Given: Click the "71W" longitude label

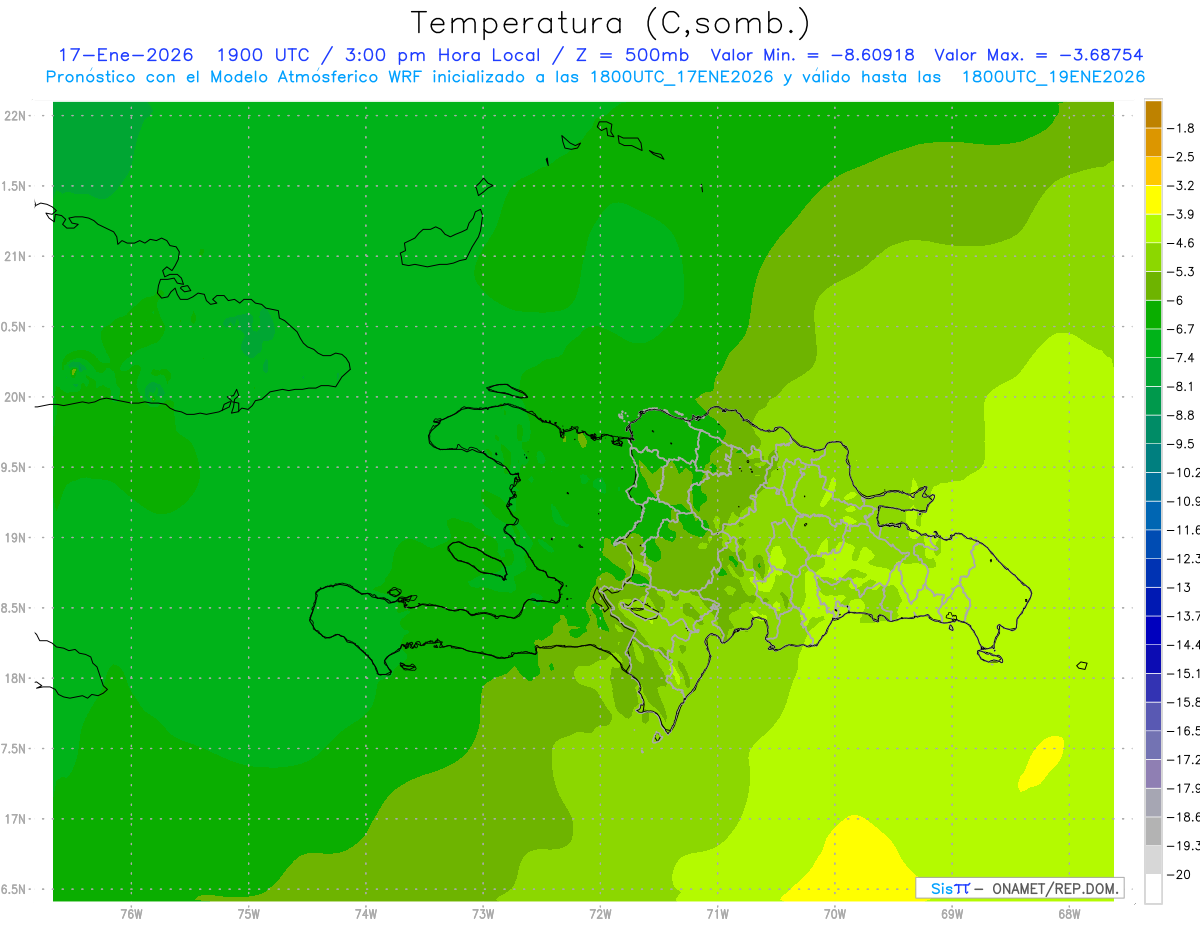Looking at the screenshot, I should point(717,913).
